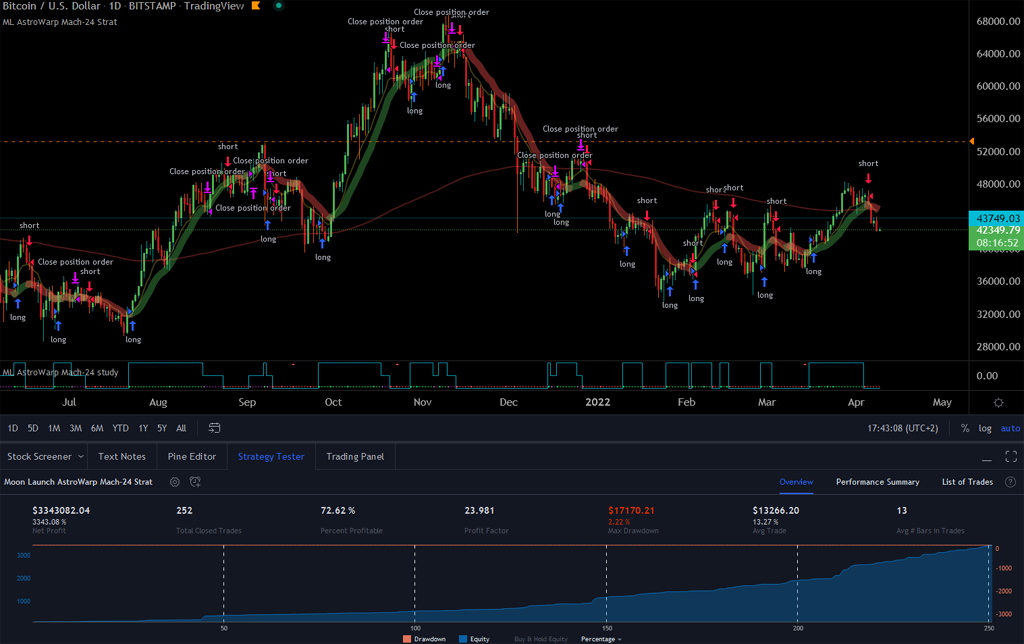Click the Bitcoin / U.S. Dollar chart title
The width and height of the screenshot is (1024, 644).
[52, 6]
